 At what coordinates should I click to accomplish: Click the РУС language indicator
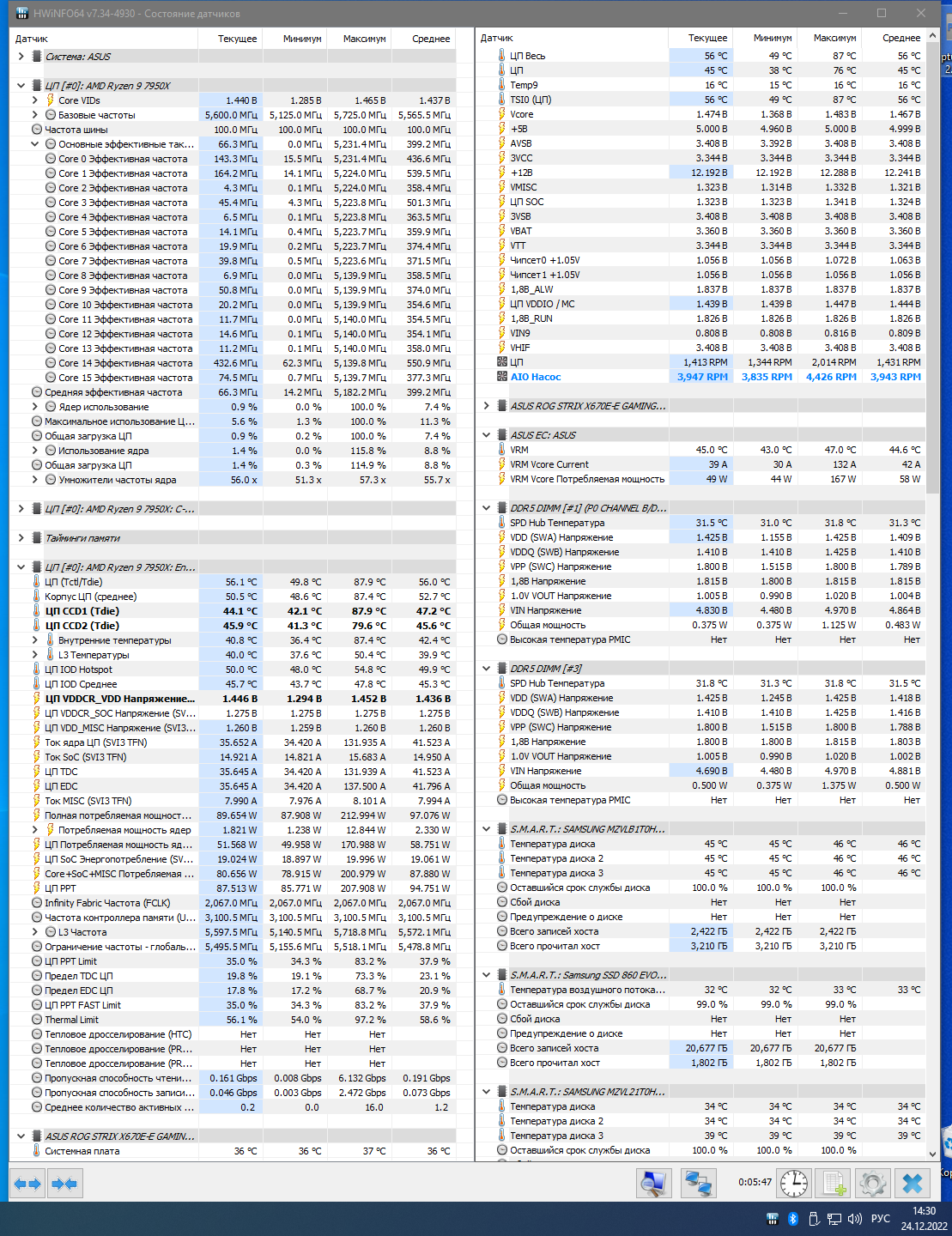(881, 1219)
